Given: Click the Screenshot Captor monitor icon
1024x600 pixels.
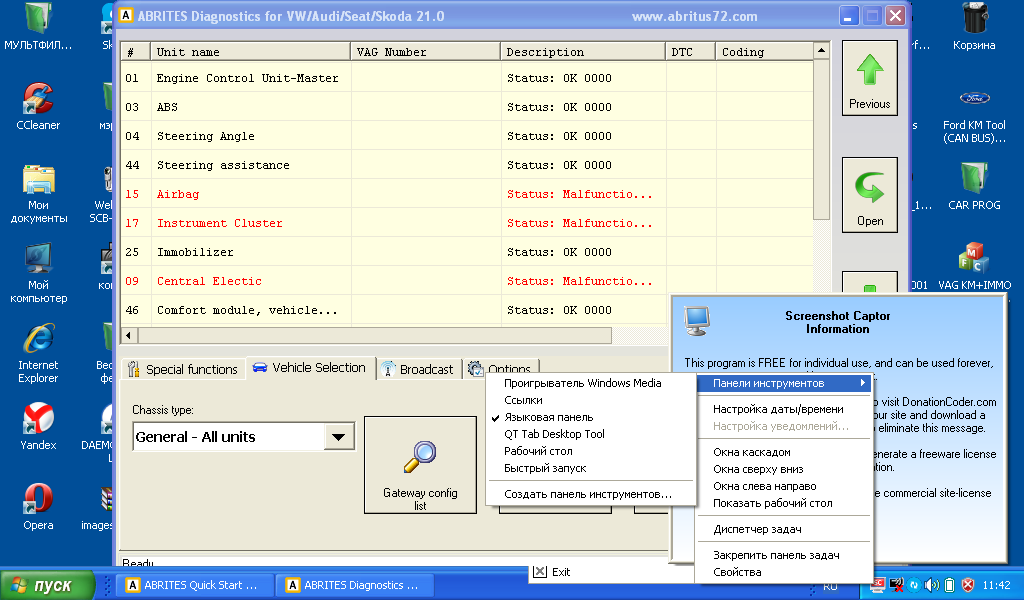Looking at the screenshot, I should (696, 321).
